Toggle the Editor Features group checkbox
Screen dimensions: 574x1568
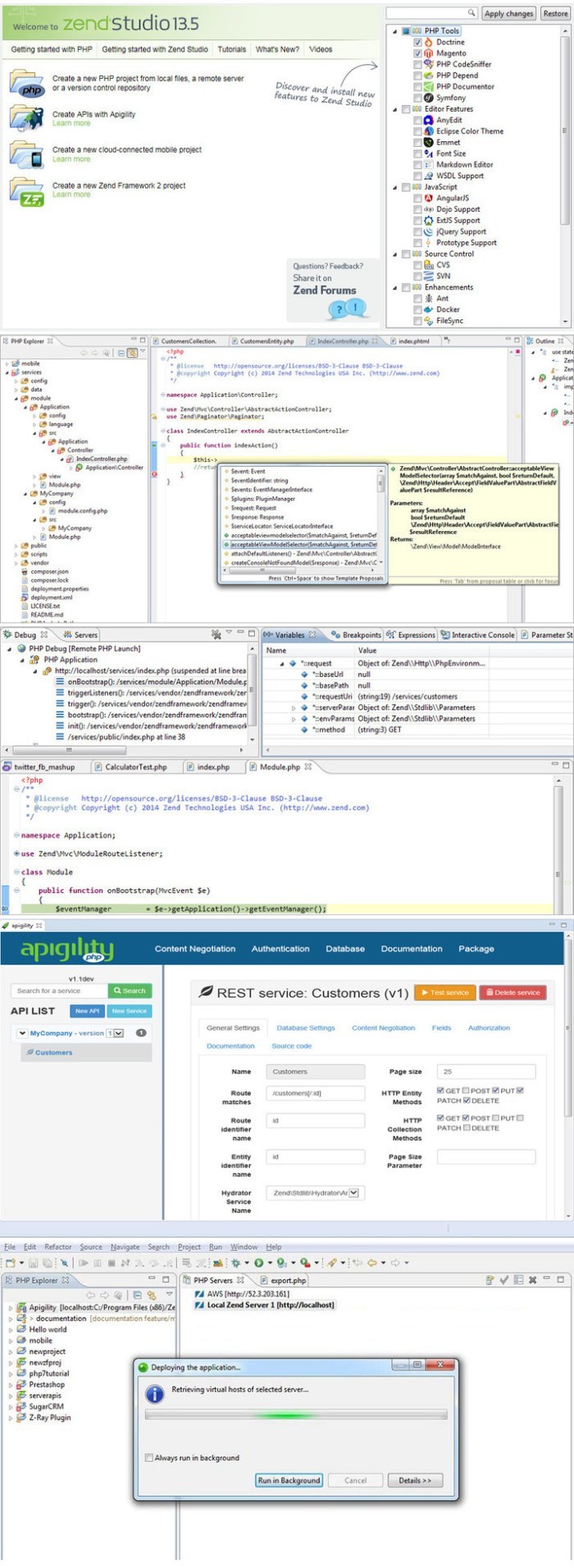(406, 108)
